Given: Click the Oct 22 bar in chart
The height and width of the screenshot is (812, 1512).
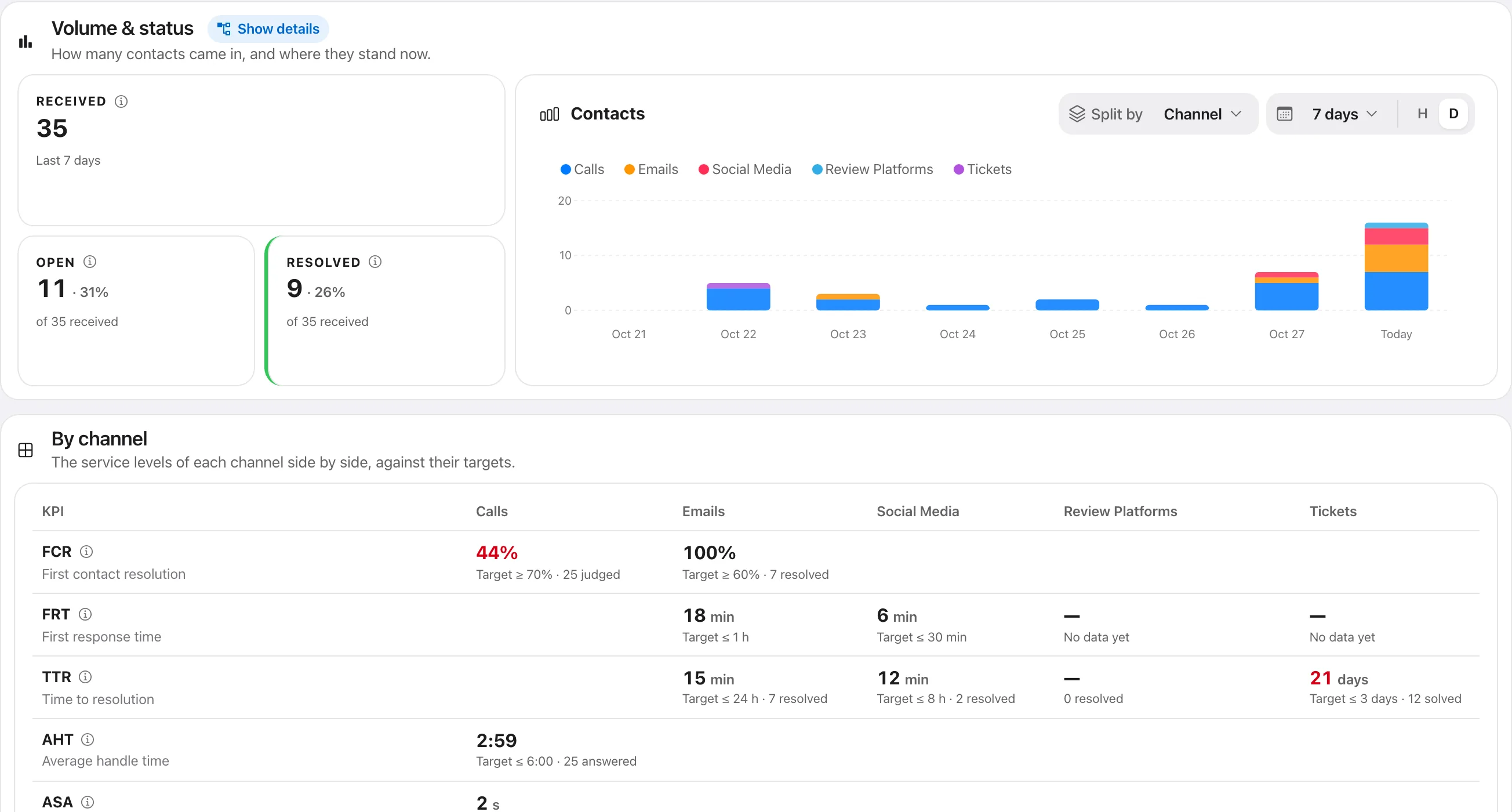Looking at the screenshot, I should click(739, 296).
